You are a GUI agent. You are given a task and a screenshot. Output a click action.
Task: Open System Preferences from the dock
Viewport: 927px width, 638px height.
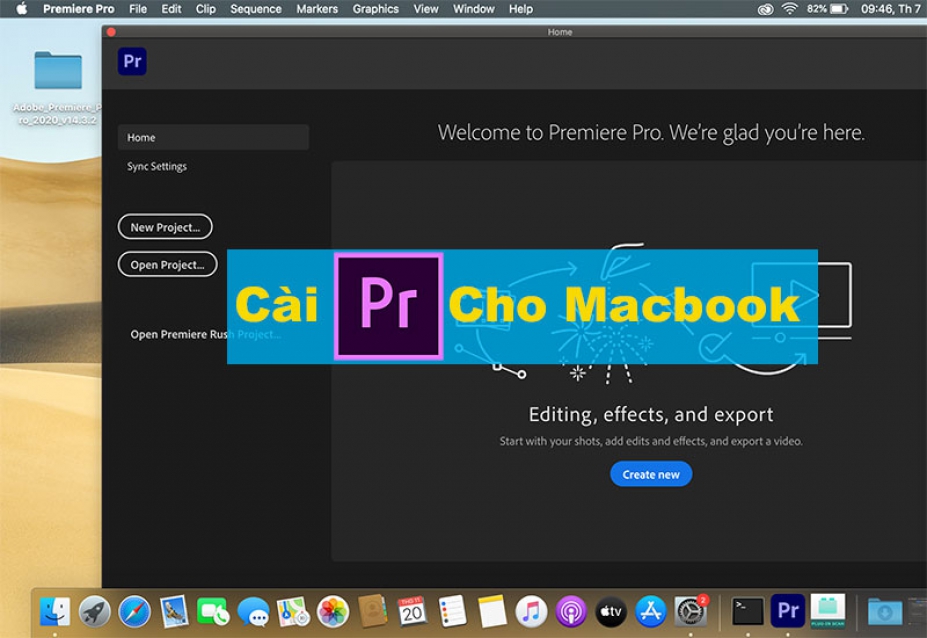[691, 611]
